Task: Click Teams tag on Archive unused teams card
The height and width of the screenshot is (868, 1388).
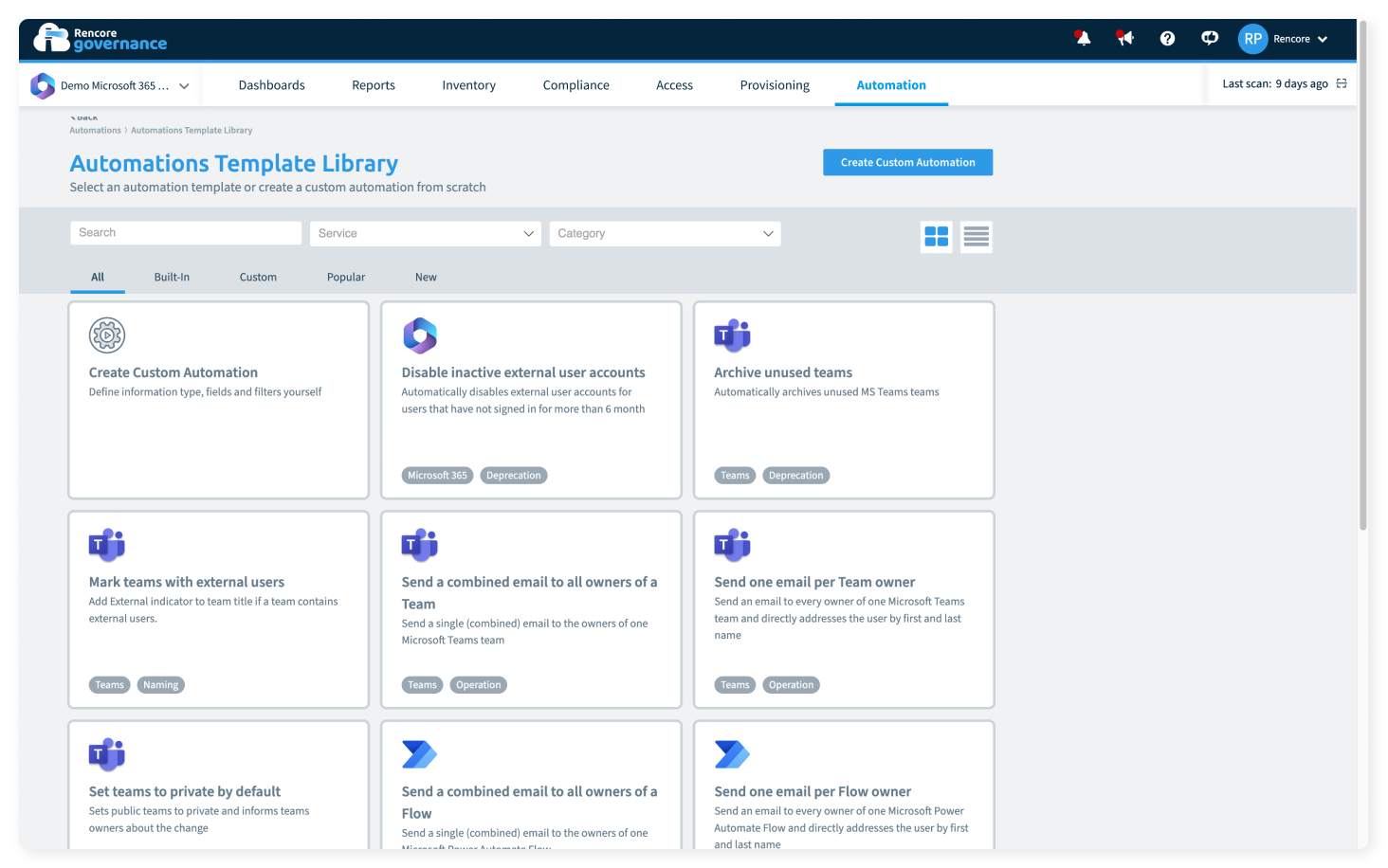Action: point(735,476)
